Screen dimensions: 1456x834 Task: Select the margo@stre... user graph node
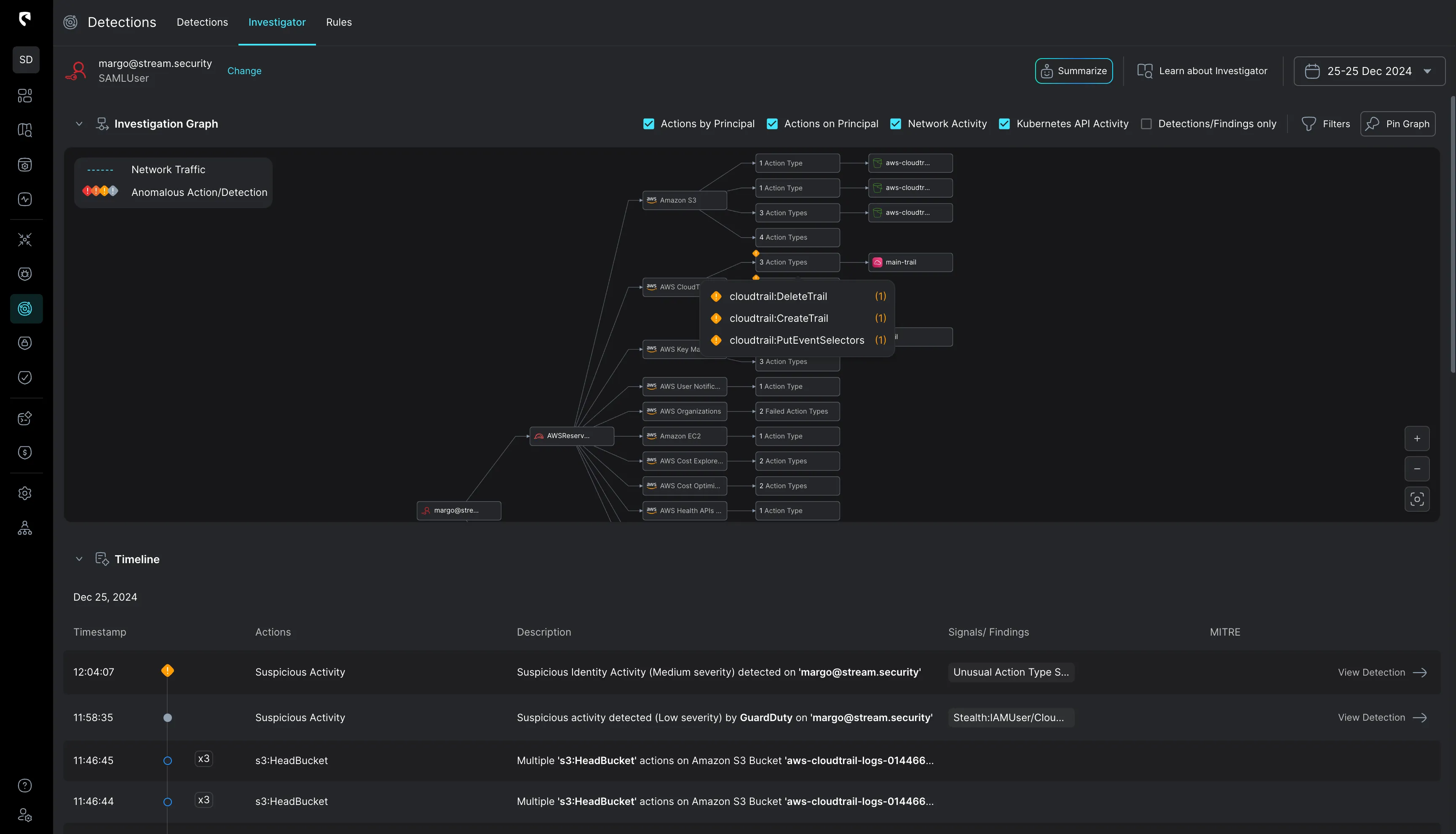[x=459, y=511]
